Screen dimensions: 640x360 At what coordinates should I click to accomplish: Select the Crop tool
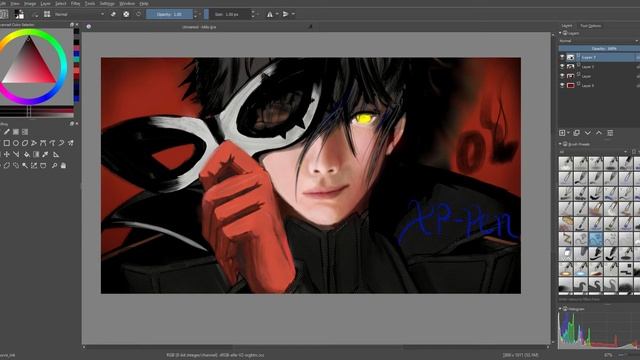16,154
